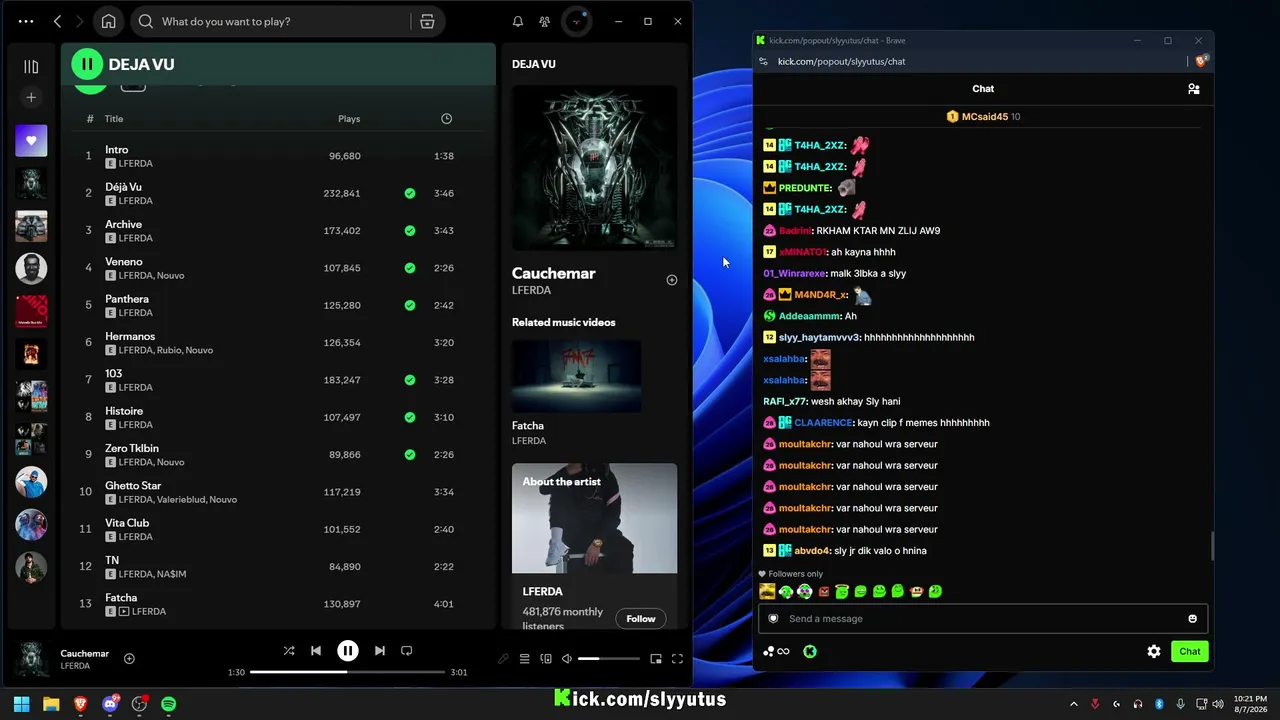Open Kick chat settings gear

pyautogui.click(x=1154, y=651)
